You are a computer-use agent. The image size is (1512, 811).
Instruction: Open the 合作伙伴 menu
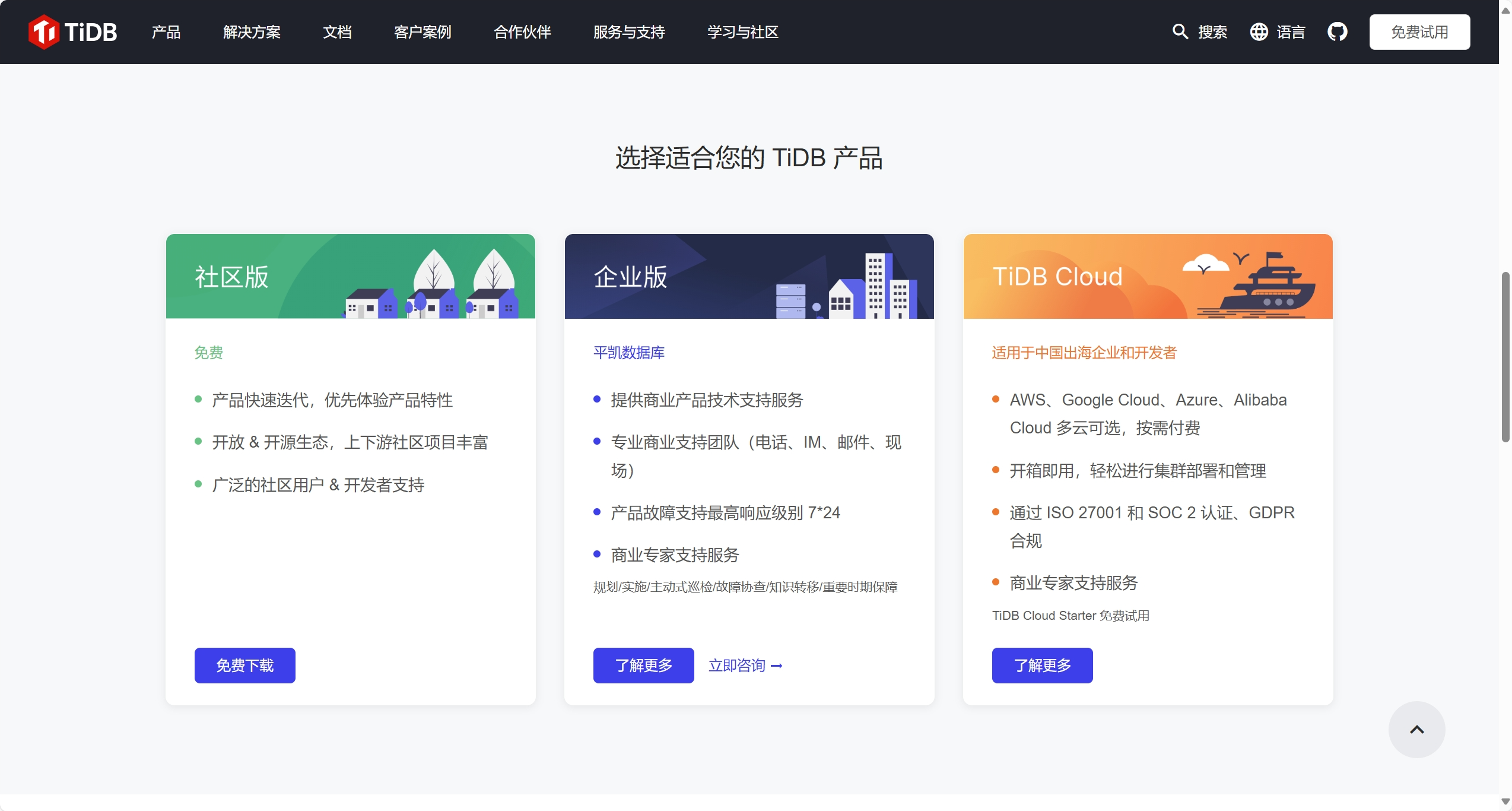[522, 32]
